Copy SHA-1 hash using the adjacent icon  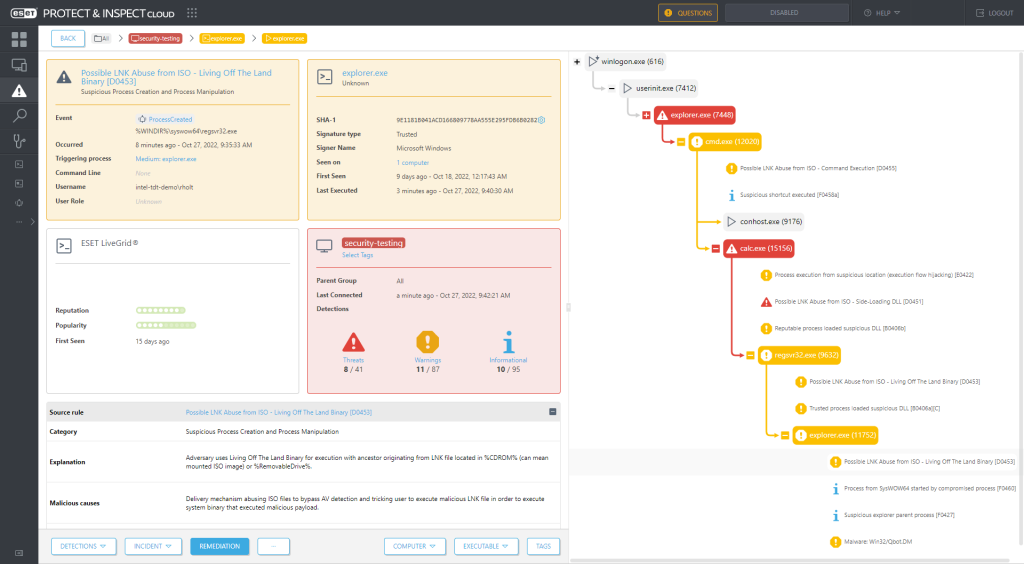[542, 120]
